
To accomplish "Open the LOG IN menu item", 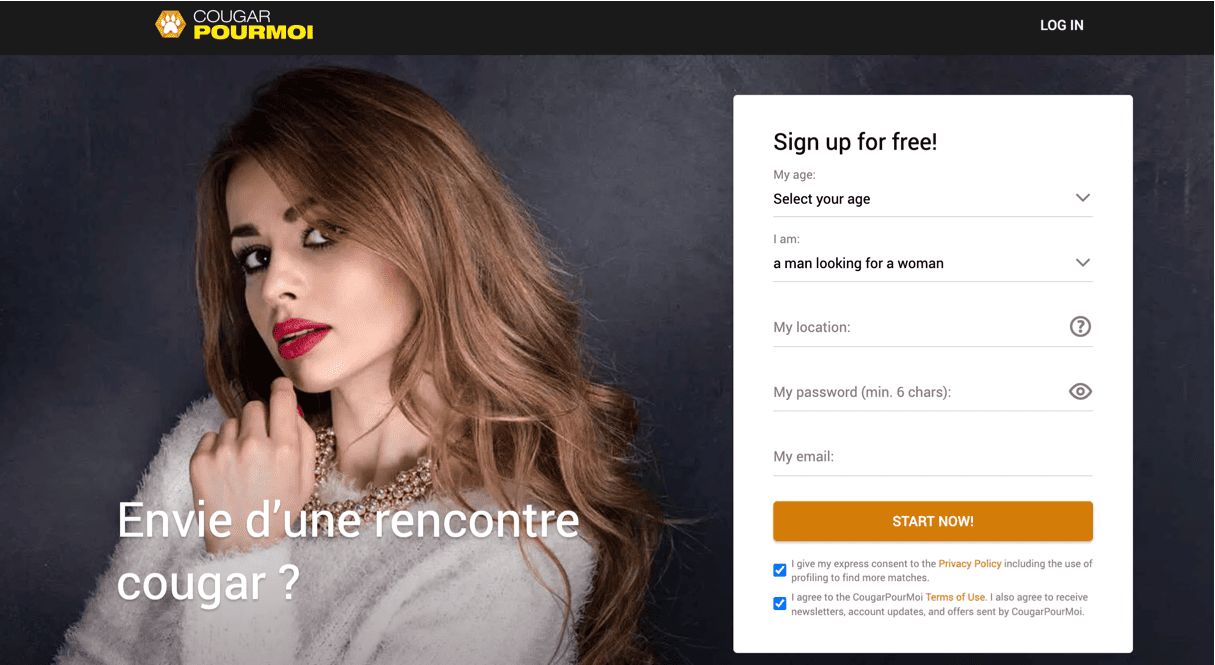I will (x=1062, y=25).
